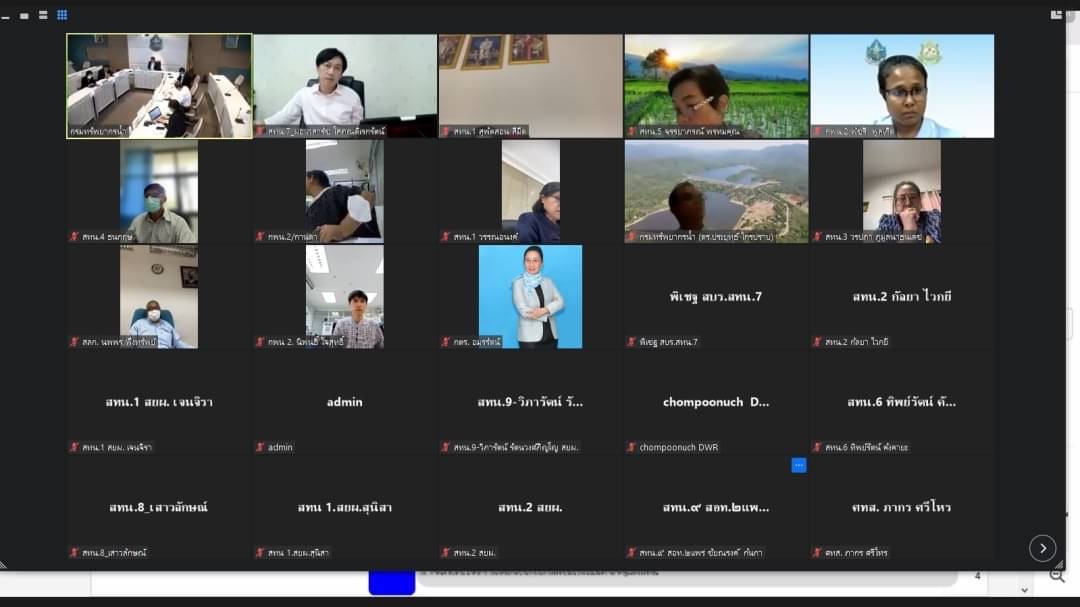Select the reservoir aerial background participant video
This screenshot has height=607, width=1080.
coord(716,192)
